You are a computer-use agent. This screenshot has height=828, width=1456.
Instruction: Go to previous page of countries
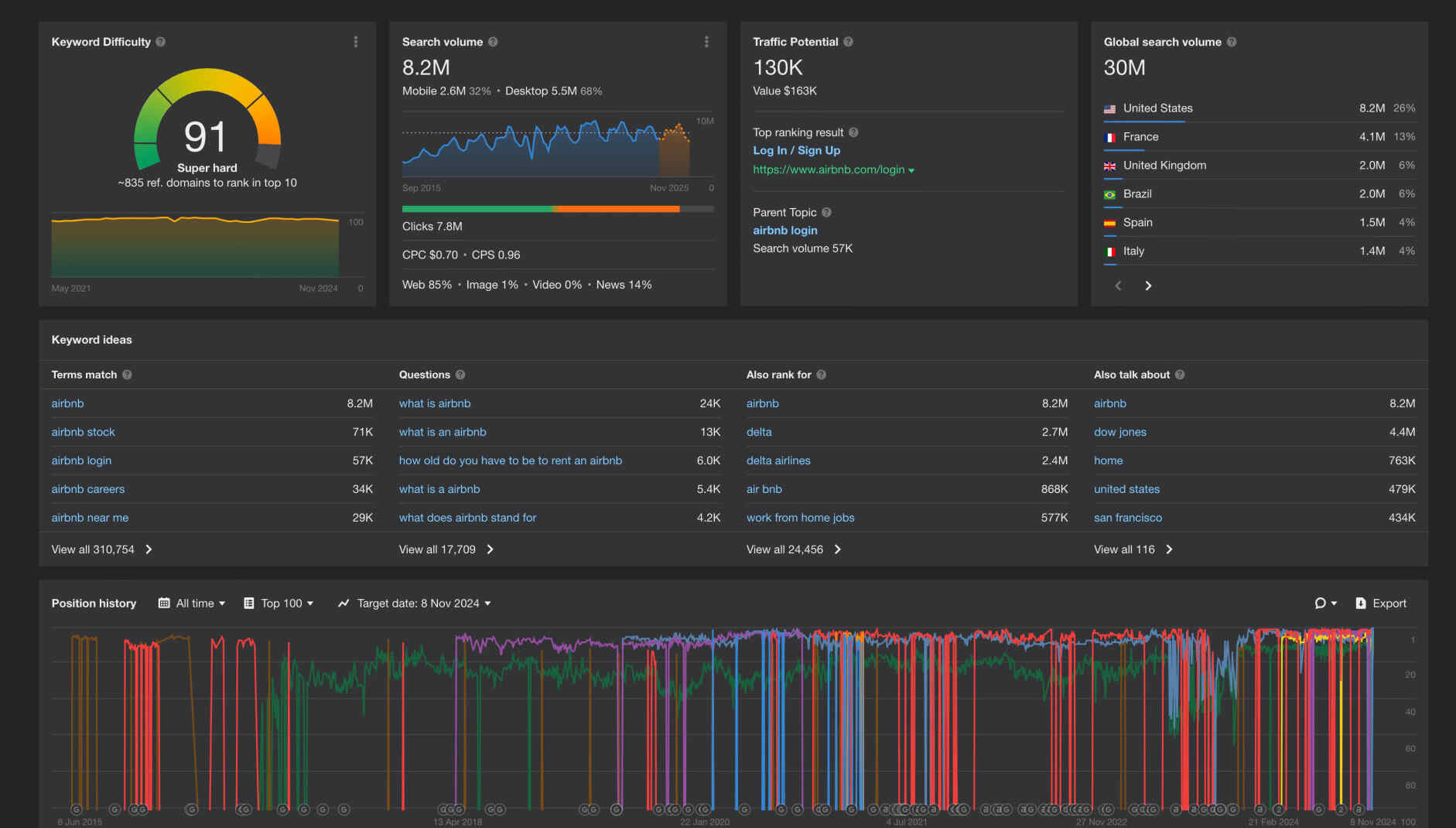(x=1118, y=286)
